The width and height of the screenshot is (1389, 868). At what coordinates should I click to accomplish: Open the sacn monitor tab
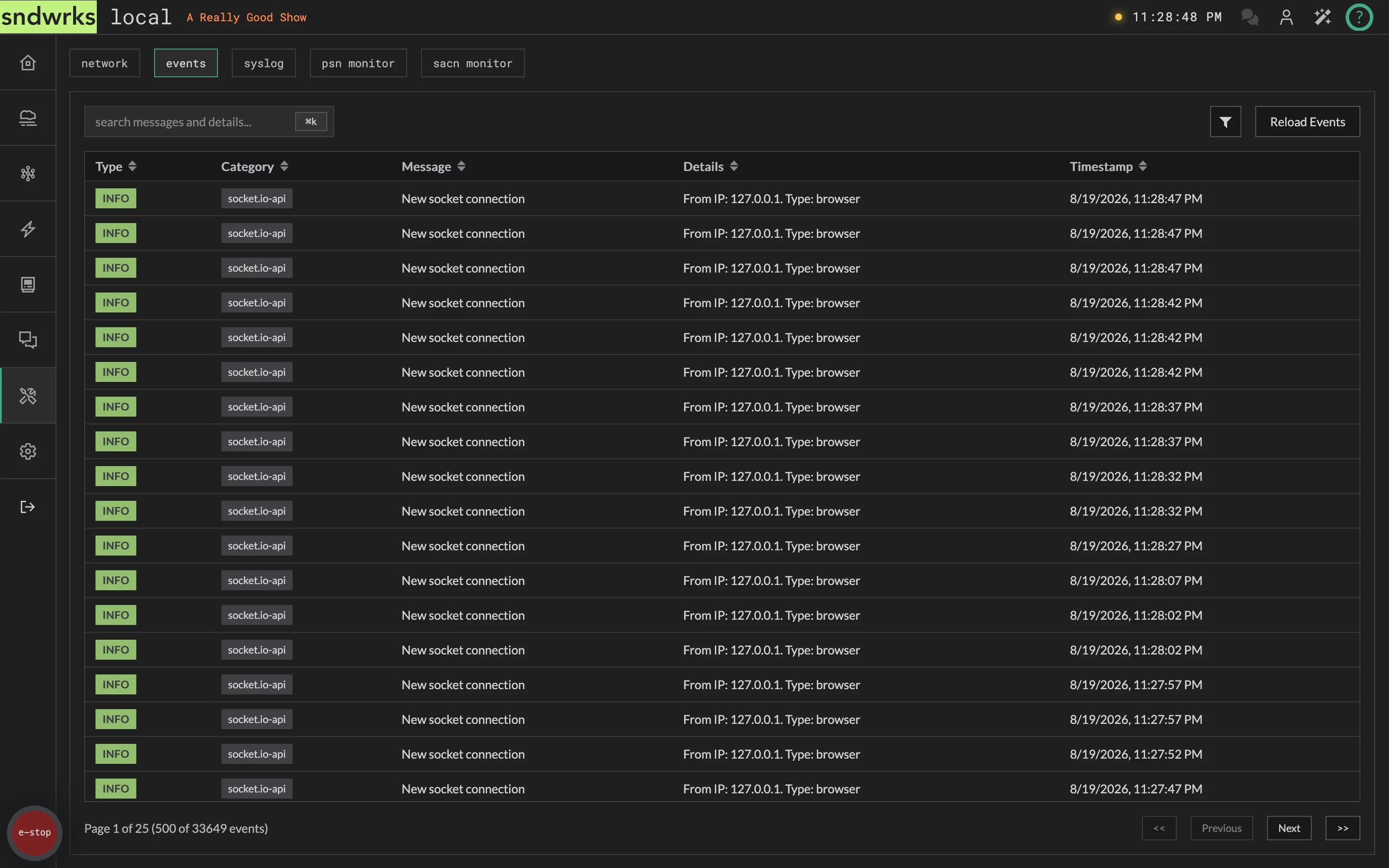tap(472, 63)
